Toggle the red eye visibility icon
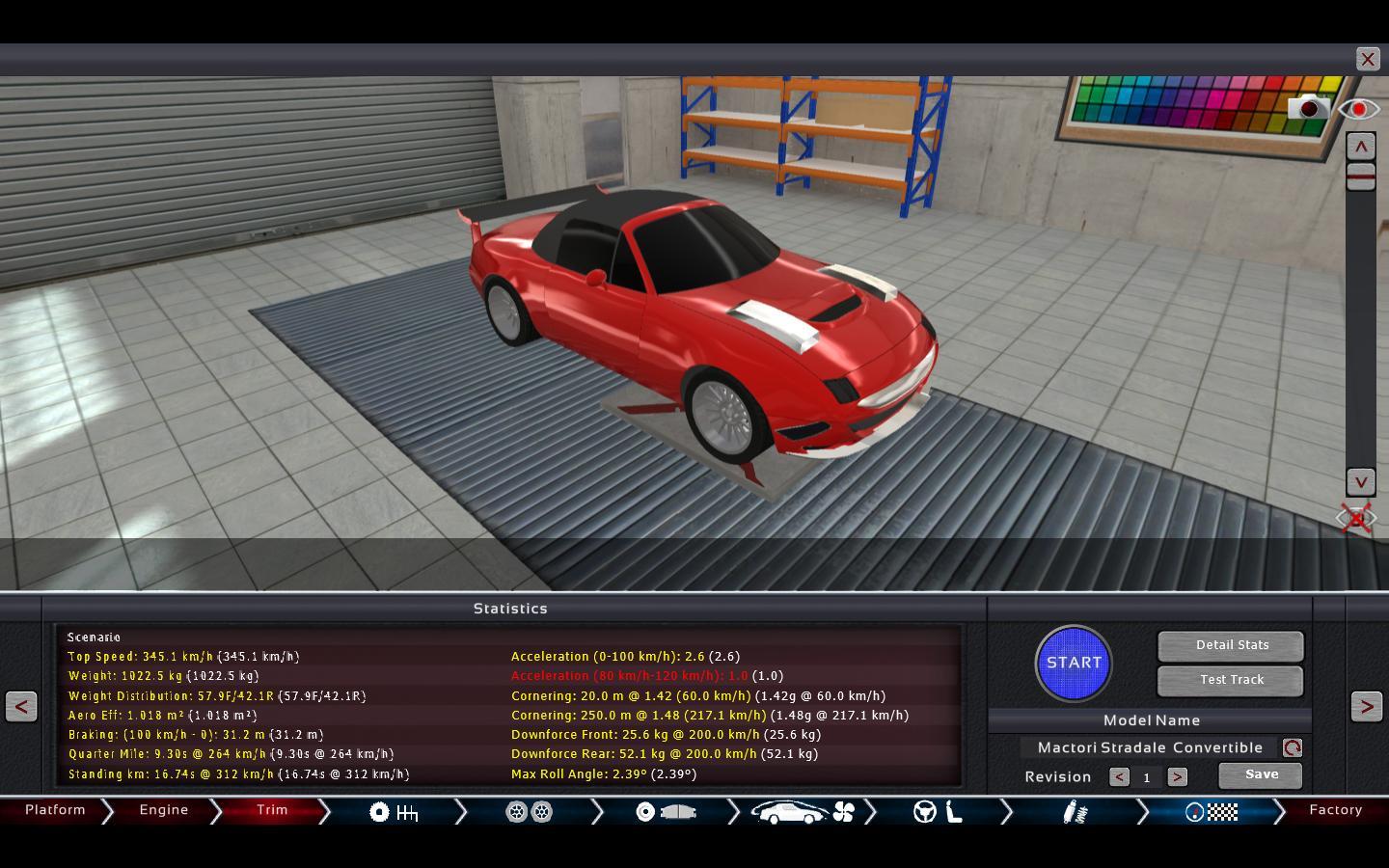Viewport: 1389px width, 868px height. tap(1358, 109)
